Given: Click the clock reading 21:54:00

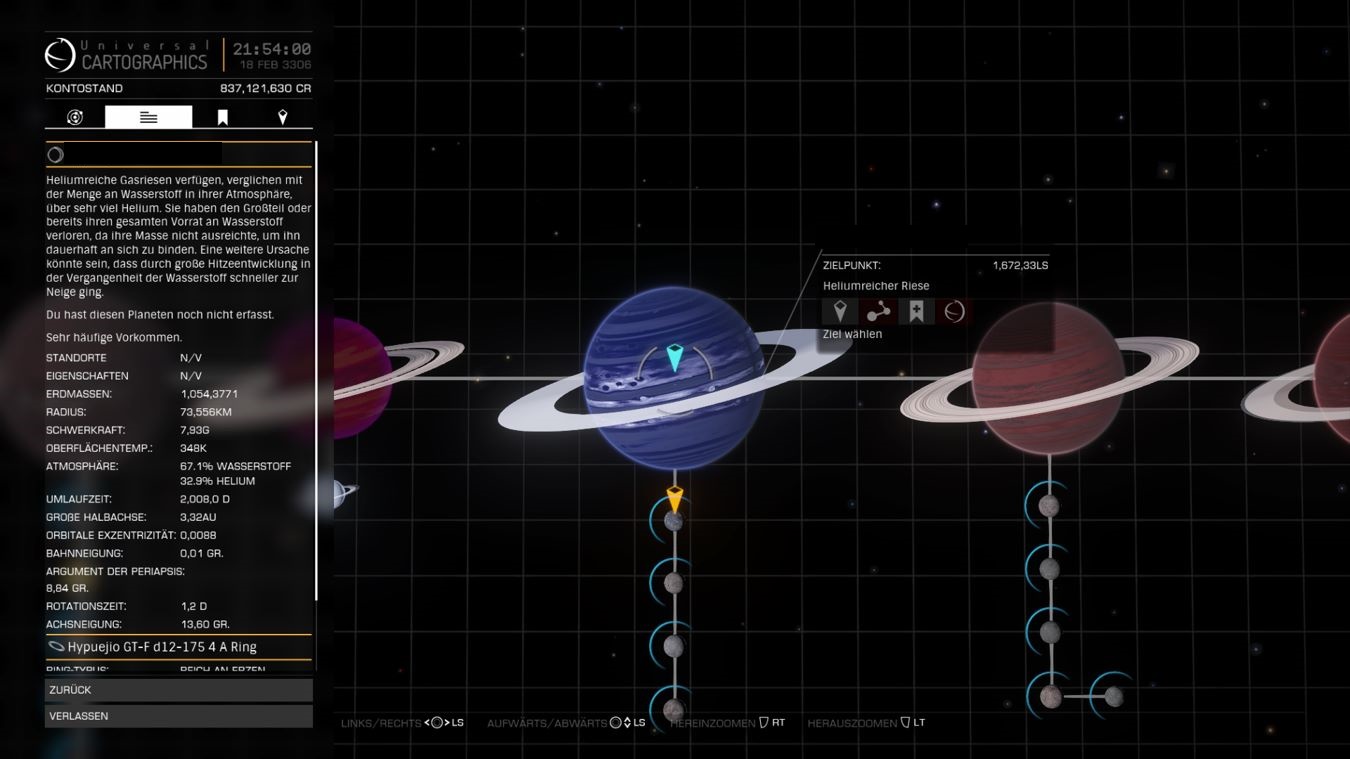Looking at the screenshot, I should [x=272, y=49].
